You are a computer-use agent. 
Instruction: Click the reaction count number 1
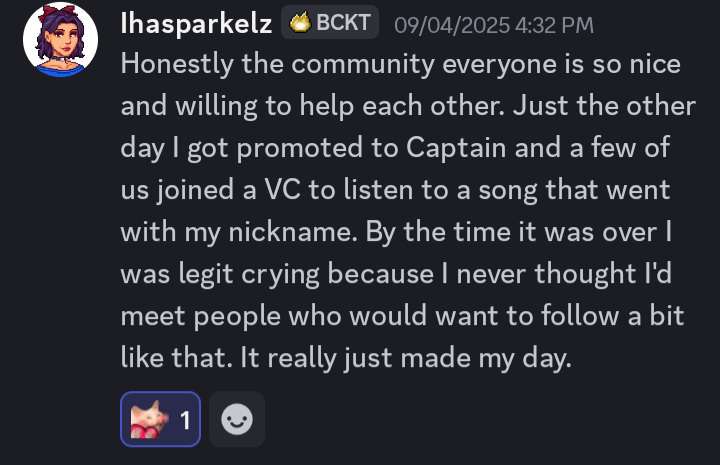[185, 420]
